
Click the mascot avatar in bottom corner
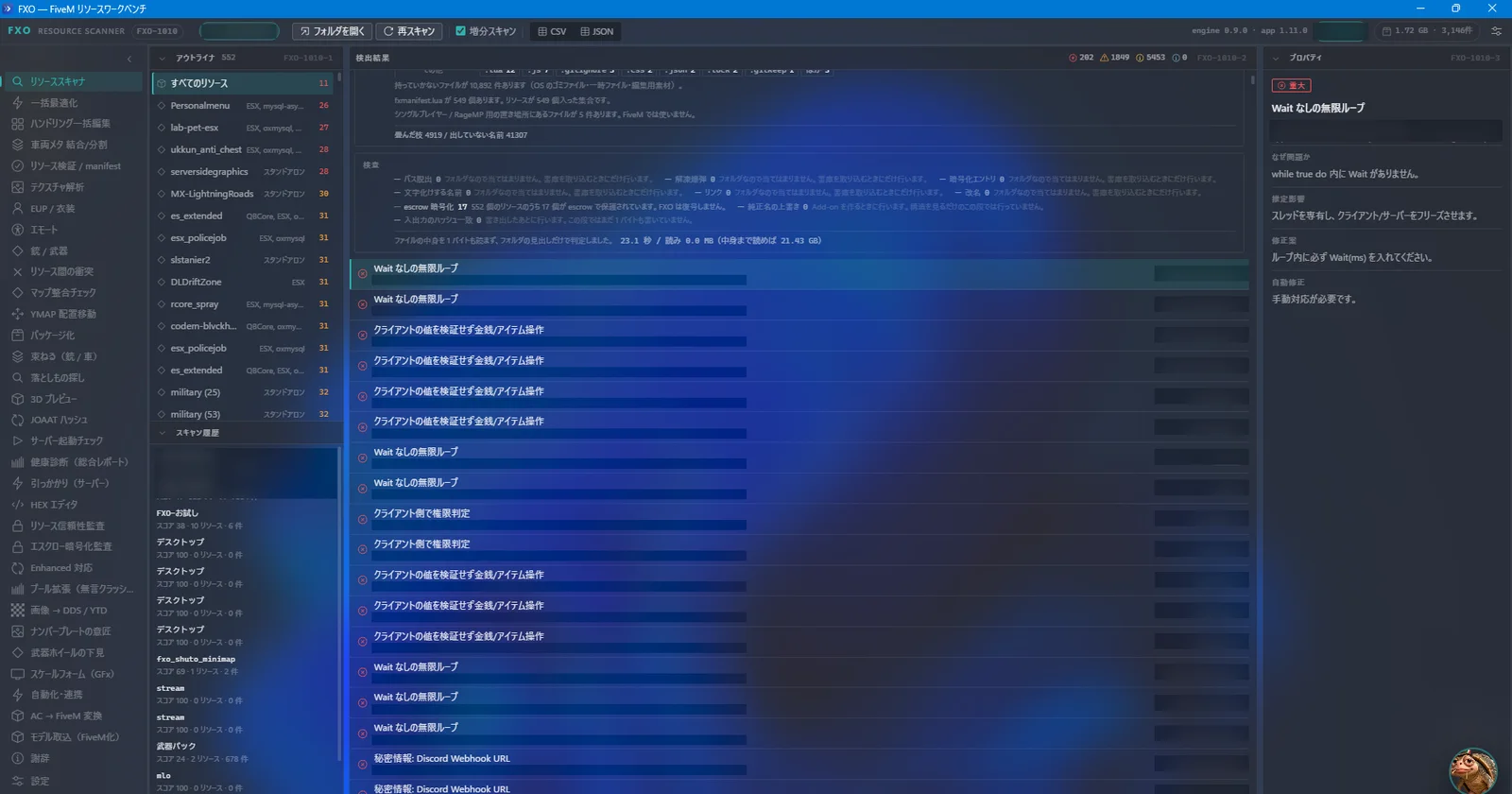(x=1473, y=770)
